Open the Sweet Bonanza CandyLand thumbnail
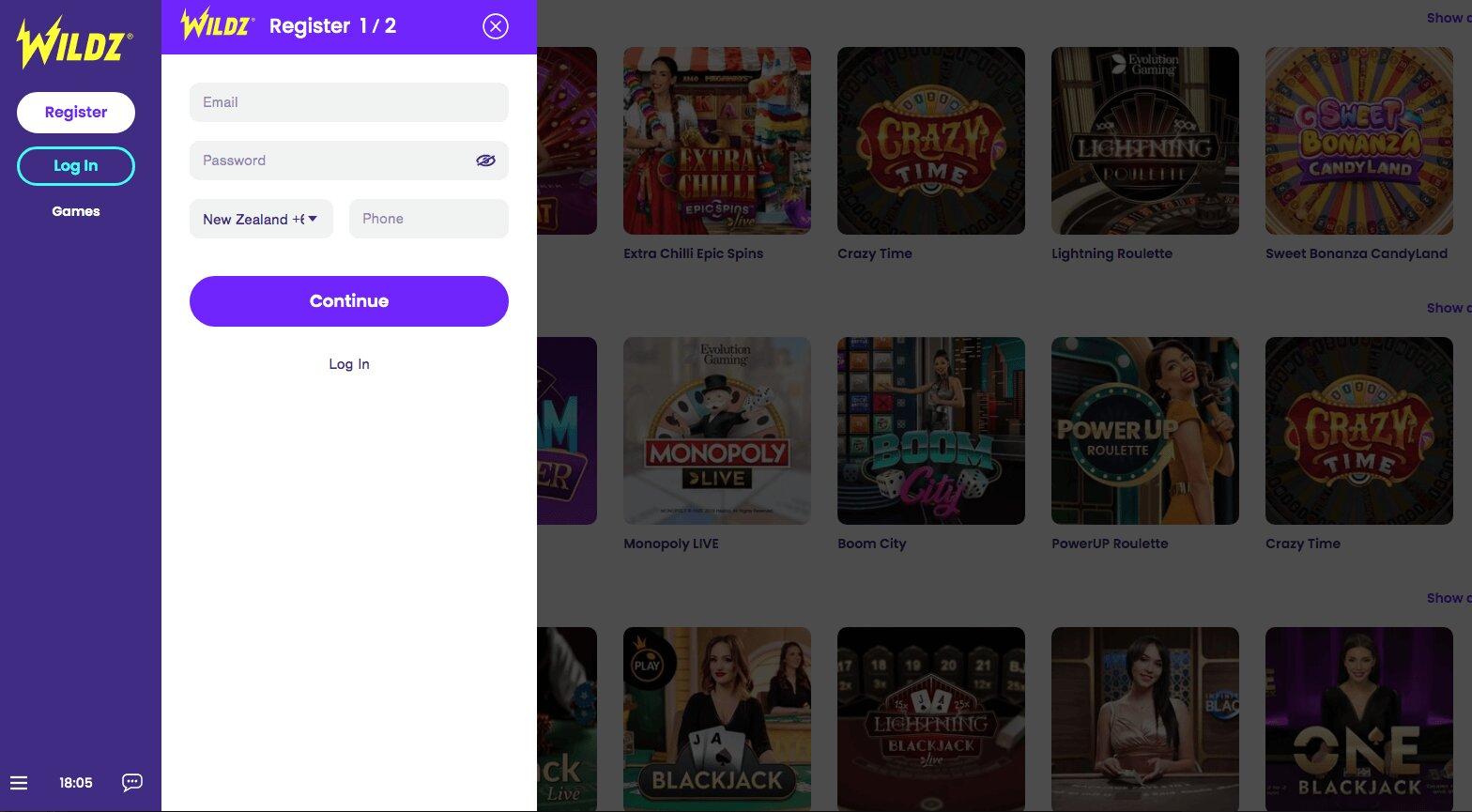1472x812 pixels. pos(1358,141)
